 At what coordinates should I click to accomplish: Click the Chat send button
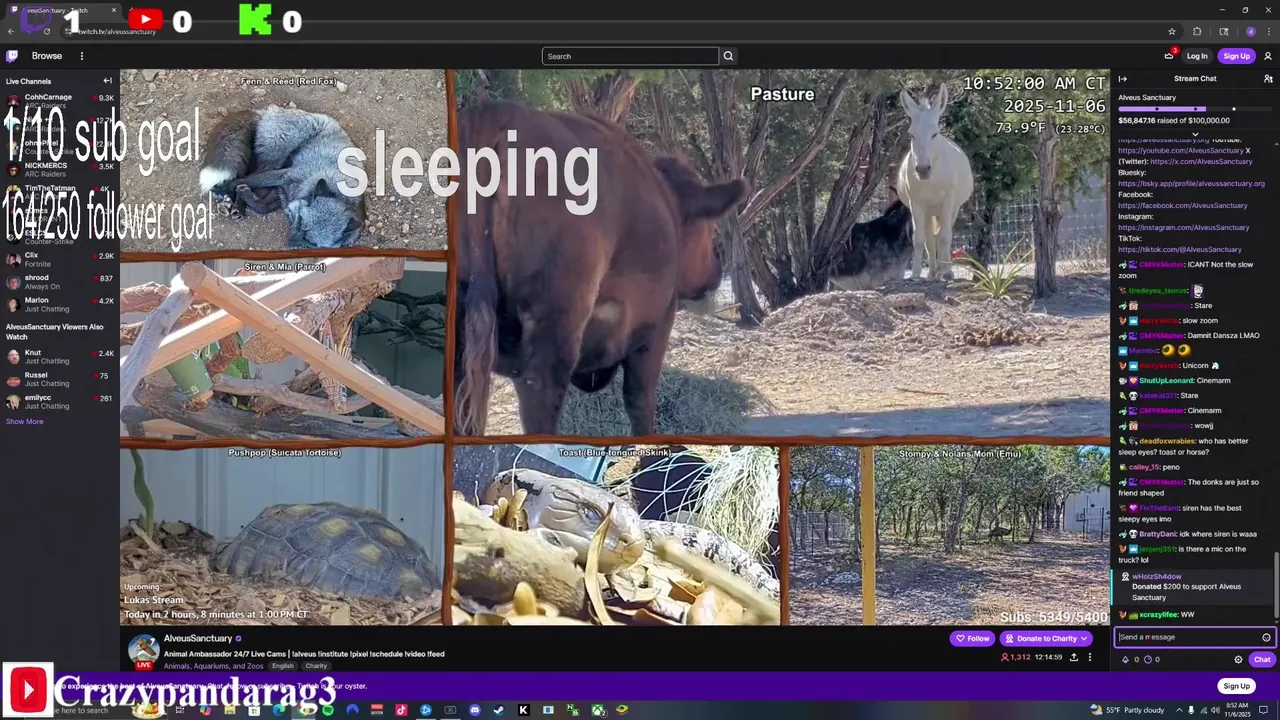pos(1262,659)
